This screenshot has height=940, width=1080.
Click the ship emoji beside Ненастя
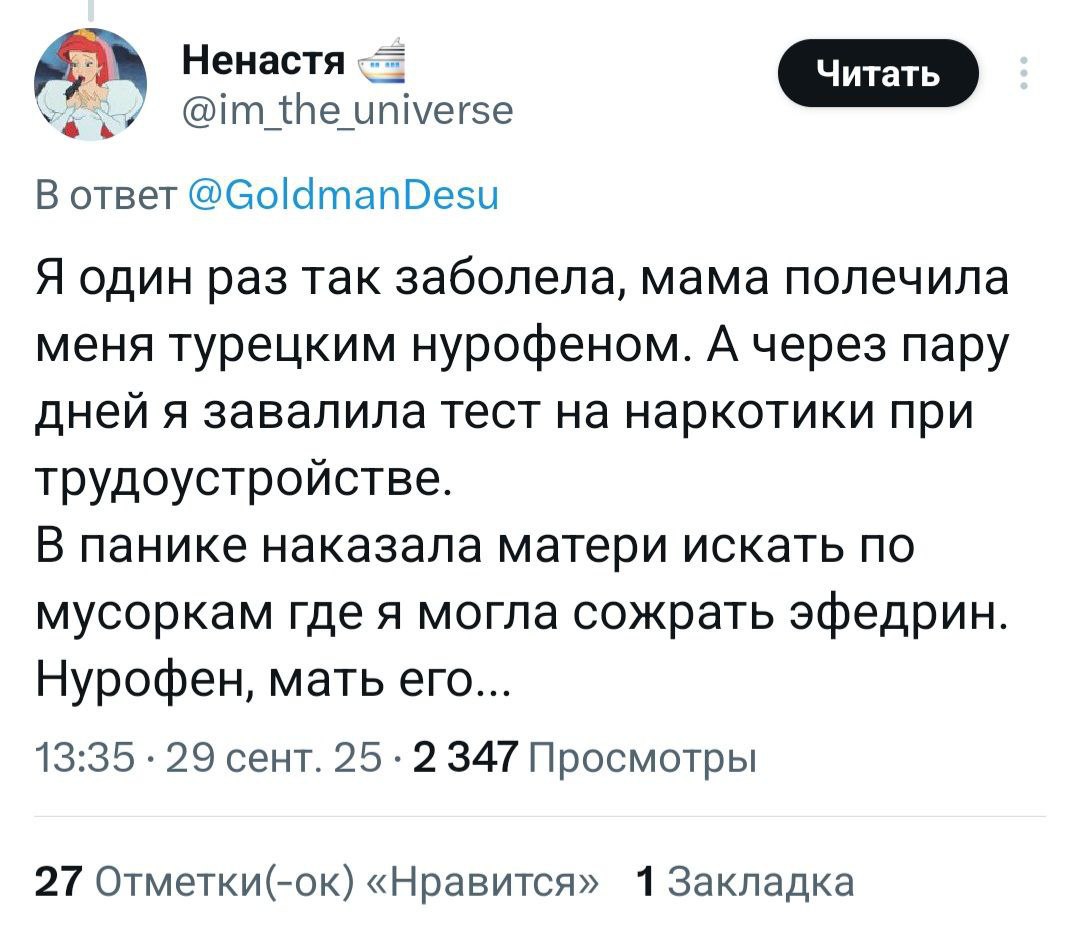[x=382, y=61]
